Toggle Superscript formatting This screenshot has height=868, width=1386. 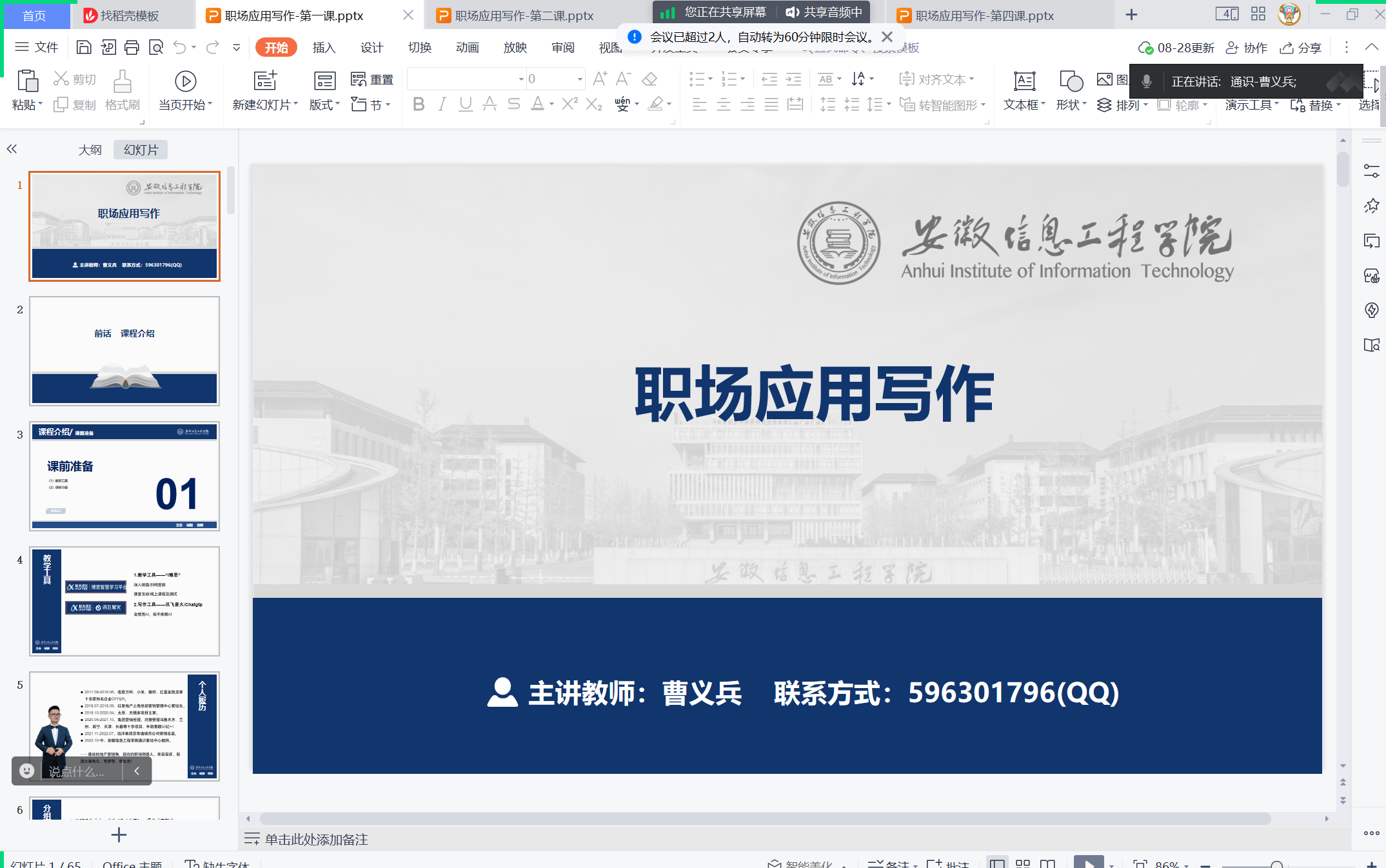pos(570,104)
